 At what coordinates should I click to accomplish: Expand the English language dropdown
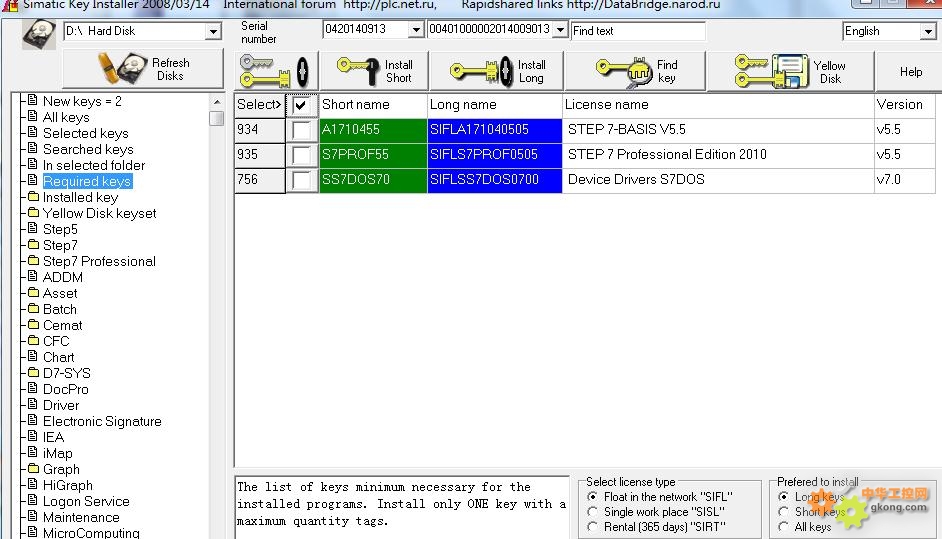click(x=926, y=32)
